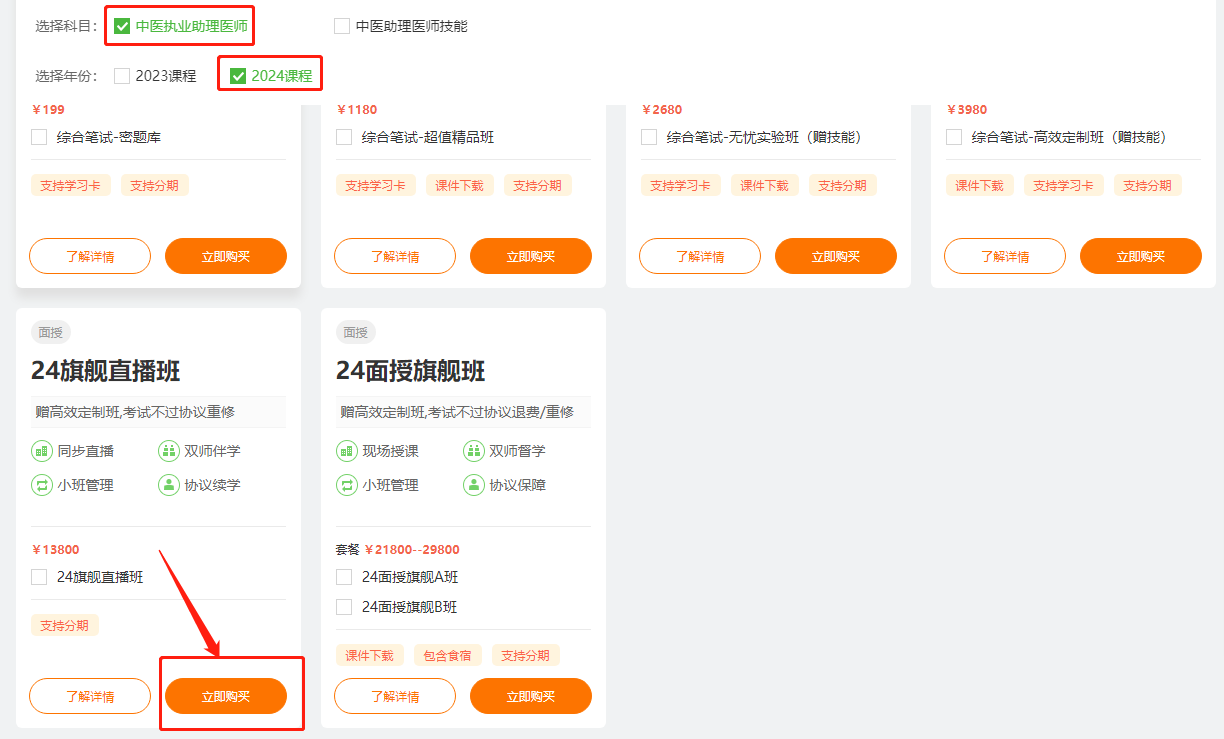Click 现场授课 icon in 24面授旗舰班 card
This screenshot has width=1224, height=739.
pyautogui.click(x=346, y=451)
